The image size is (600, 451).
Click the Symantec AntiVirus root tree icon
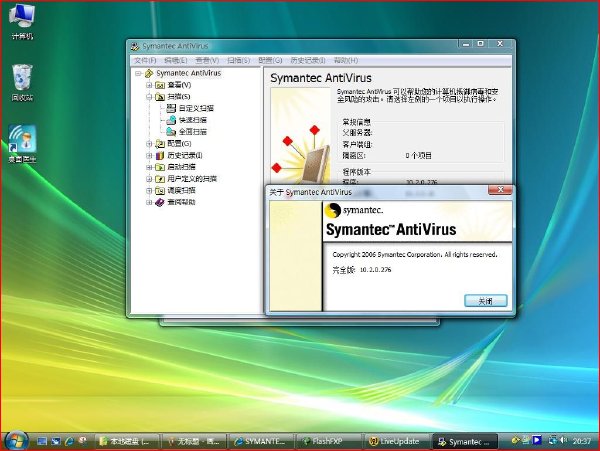(x=149, y=73)
